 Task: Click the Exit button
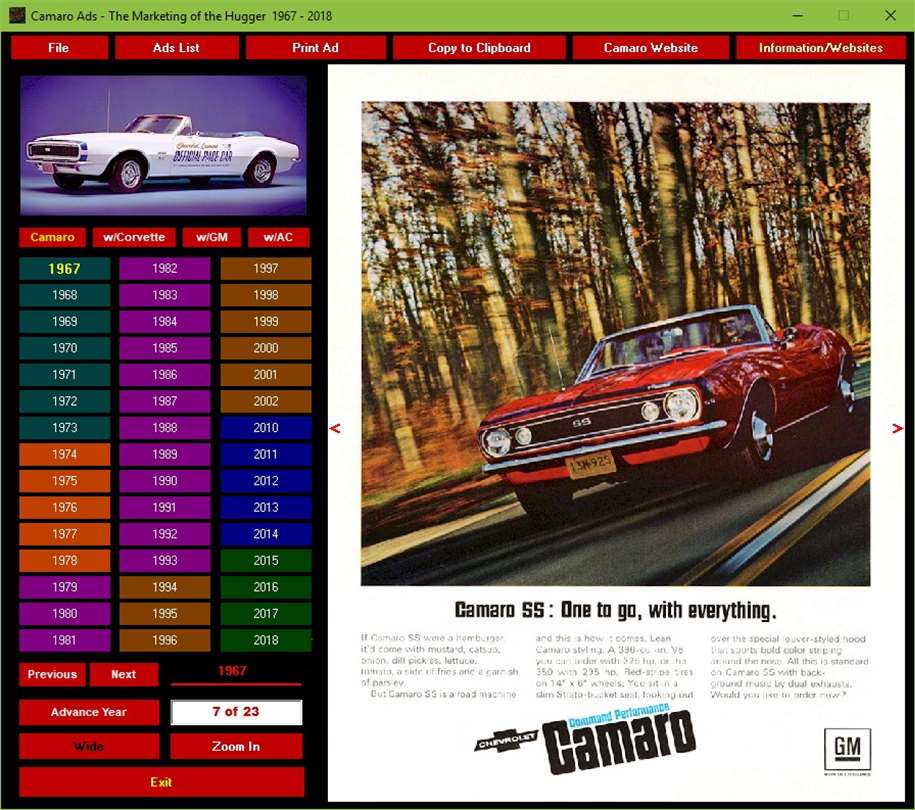(162, 783)
